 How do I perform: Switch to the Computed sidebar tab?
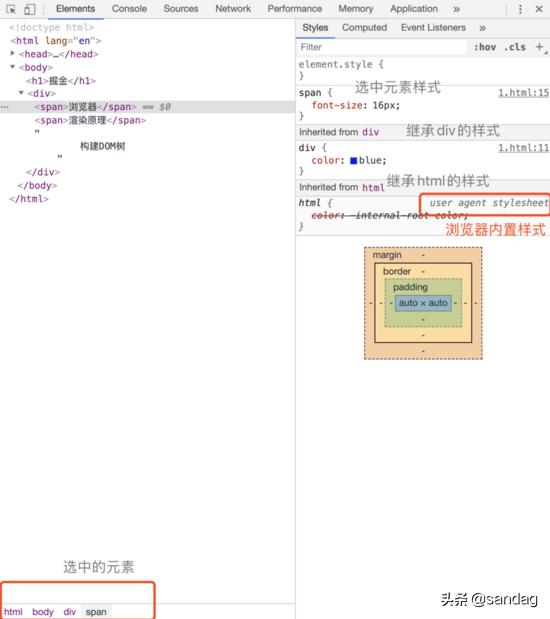click(364, 28)
